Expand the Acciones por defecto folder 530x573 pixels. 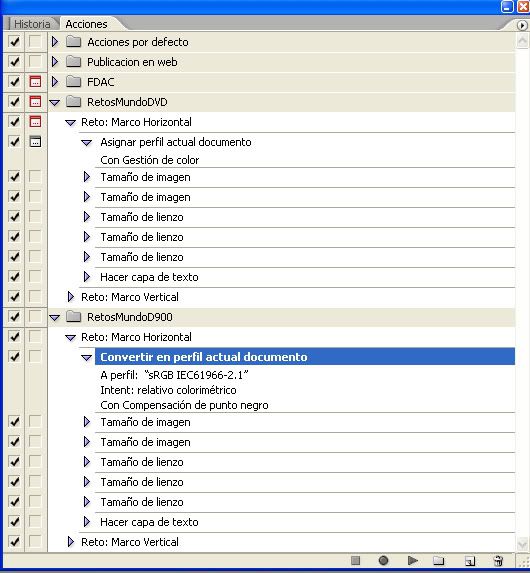point(55,42)
